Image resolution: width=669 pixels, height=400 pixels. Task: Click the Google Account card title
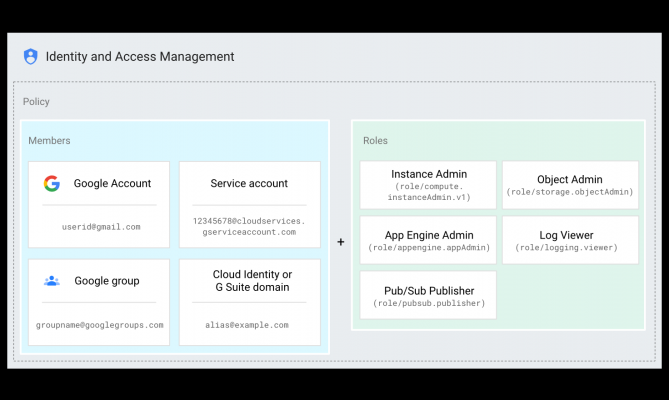click(x=112, y=183)
